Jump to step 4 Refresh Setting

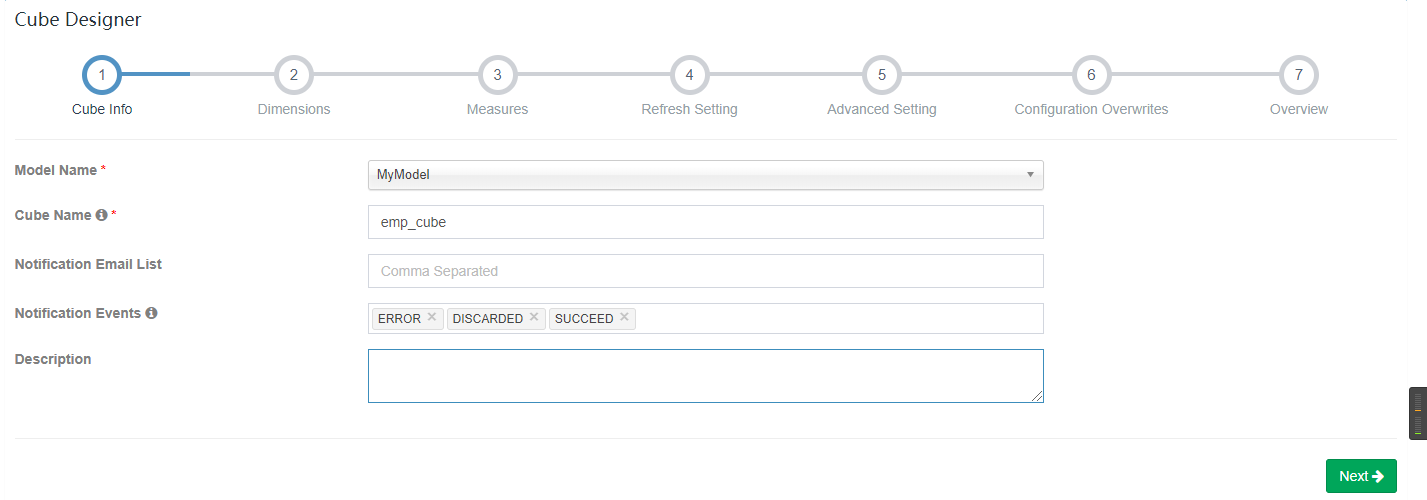[x=689, y=75]
